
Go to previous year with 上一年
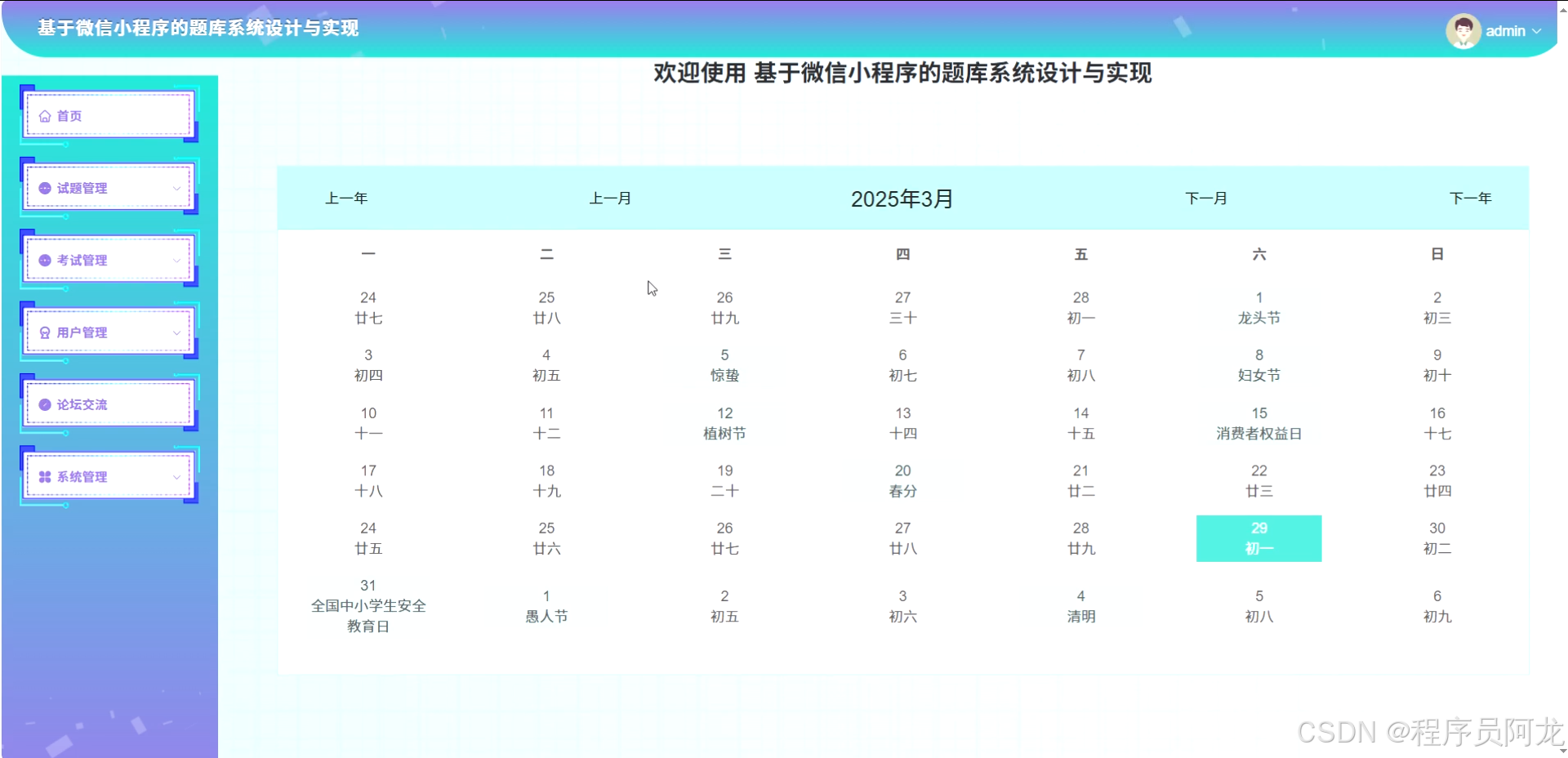coord(346,198)
